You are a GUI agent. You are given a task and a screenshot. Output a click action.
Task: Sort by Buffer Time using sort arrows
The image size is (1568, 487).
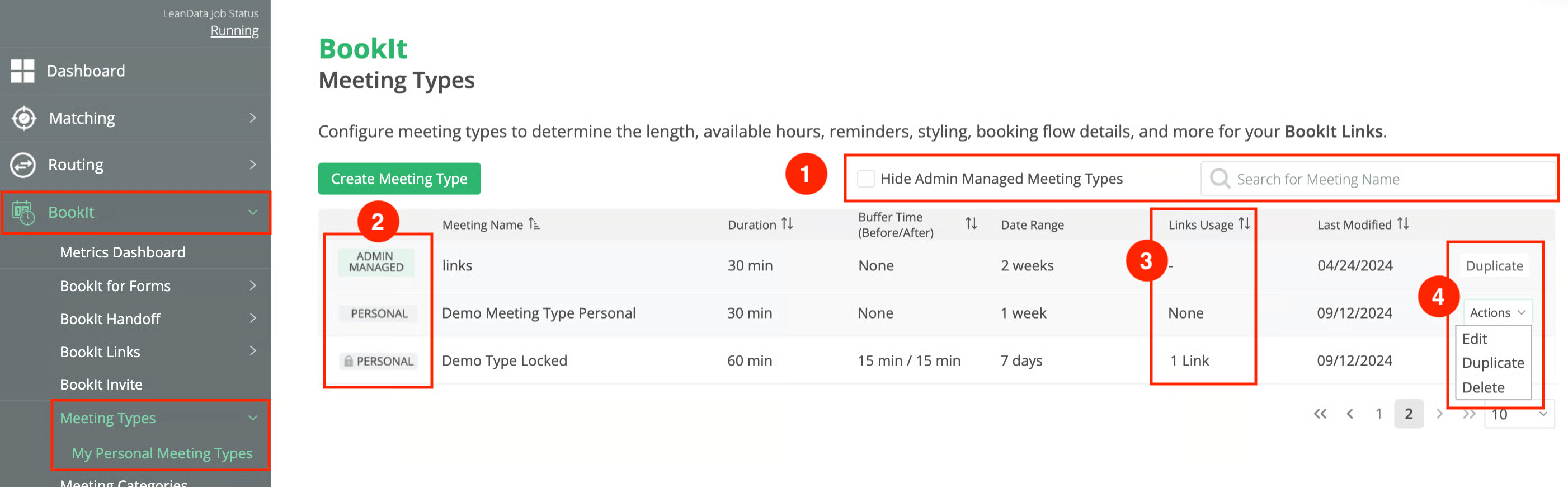[x=971, y=224]
